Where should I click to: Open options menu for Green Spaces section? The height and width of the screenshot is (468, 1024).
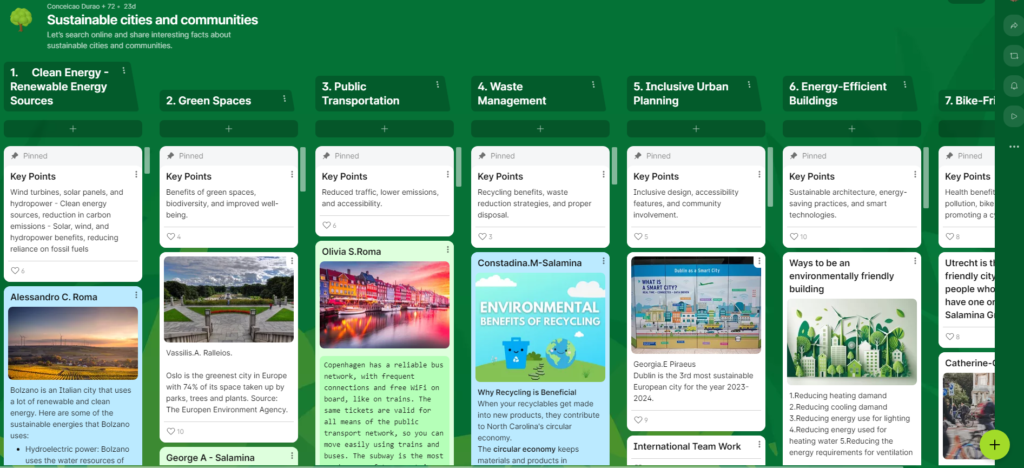[285, 99]
